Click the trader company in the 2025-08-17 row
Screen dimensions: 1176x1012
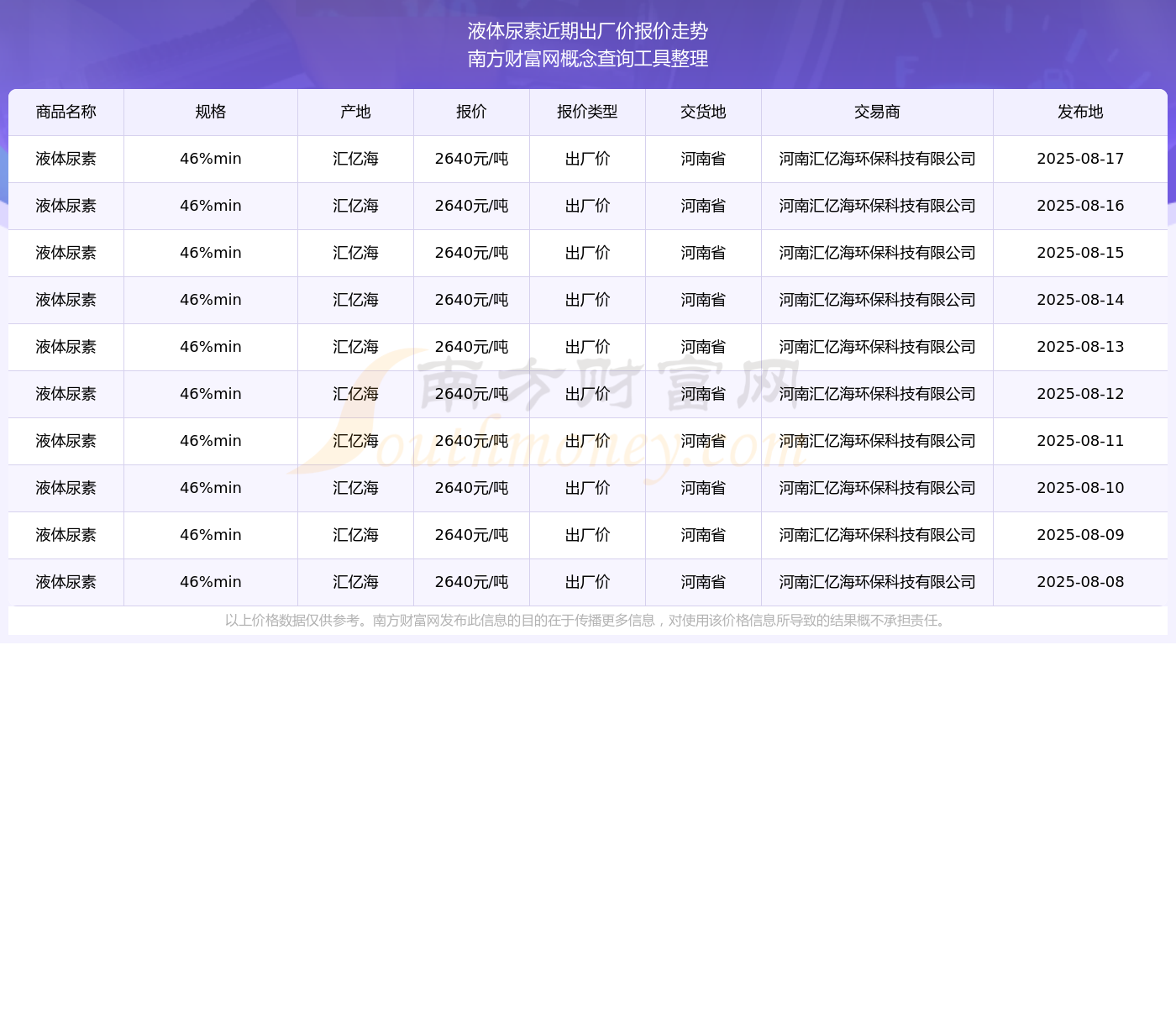point(877,159)
